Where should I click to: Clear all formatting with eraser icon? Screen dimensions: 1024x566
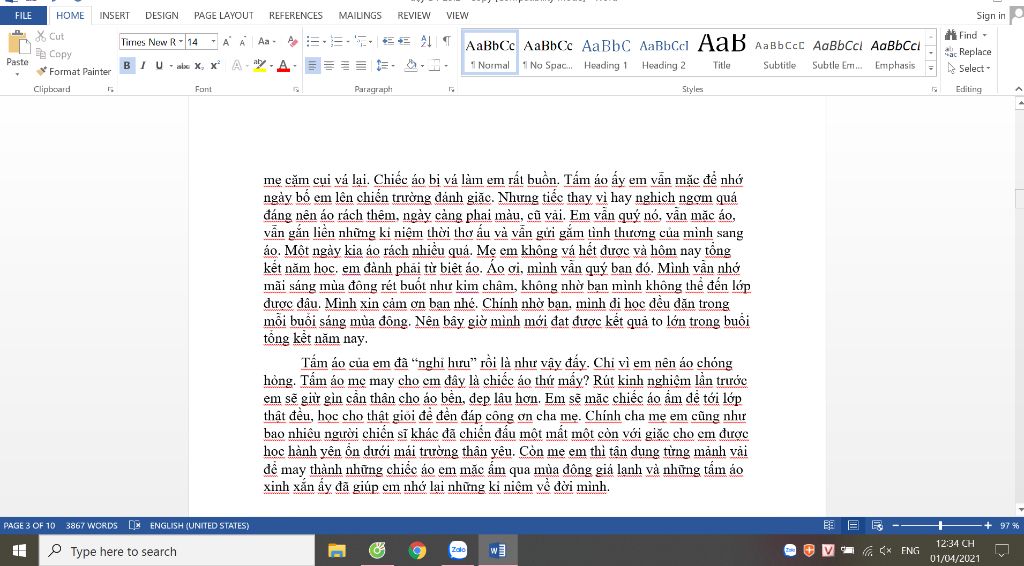pos(293,42)
